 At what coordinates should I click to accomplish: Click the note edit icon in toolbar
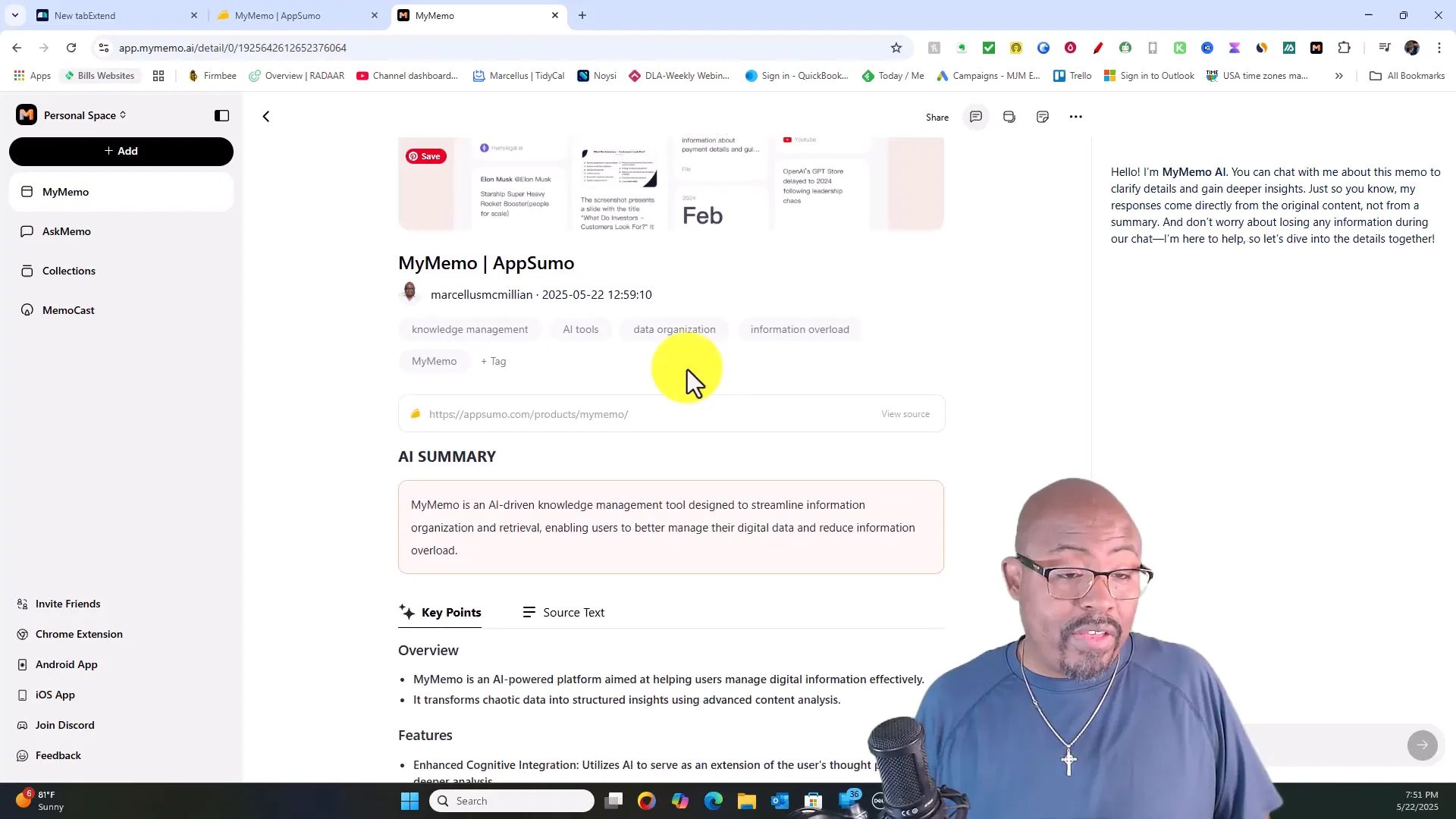(1043, 117)
